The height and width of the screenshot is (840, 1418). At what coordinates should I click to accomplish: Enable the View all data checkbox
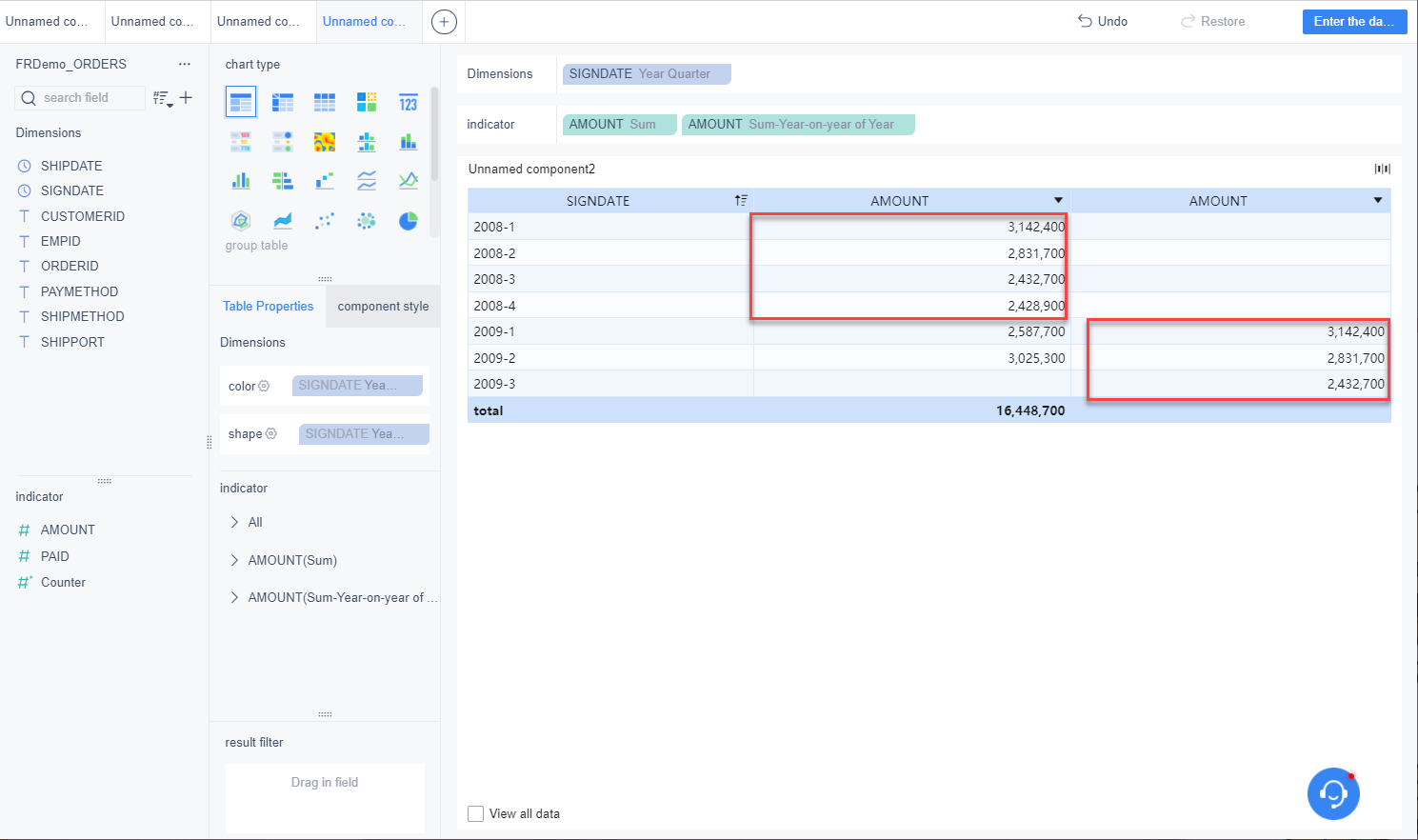click(x=476, y=814)
